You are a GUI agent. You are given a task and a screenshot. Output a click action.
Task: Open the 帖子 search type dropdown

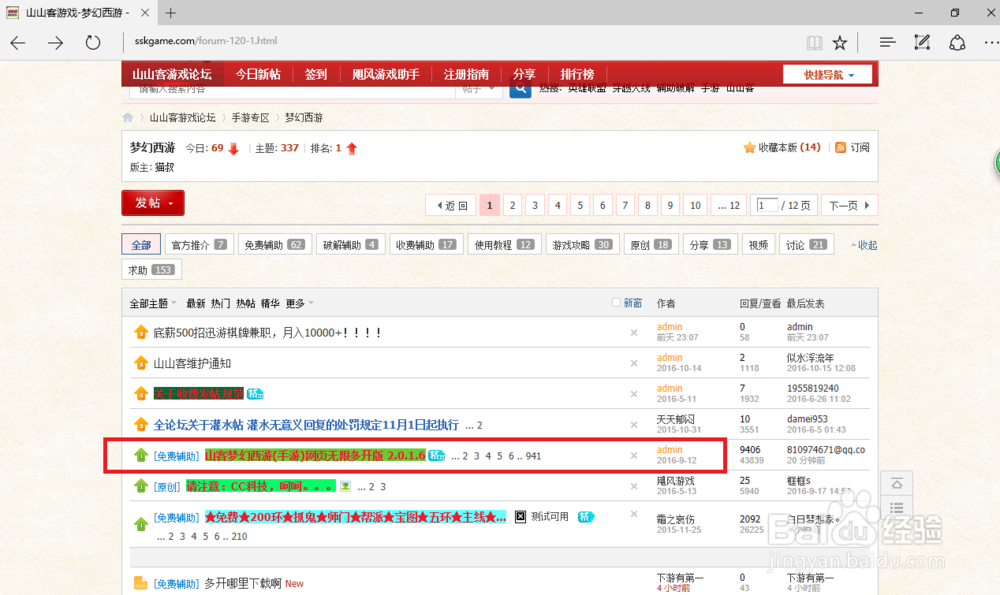(479, 89)
